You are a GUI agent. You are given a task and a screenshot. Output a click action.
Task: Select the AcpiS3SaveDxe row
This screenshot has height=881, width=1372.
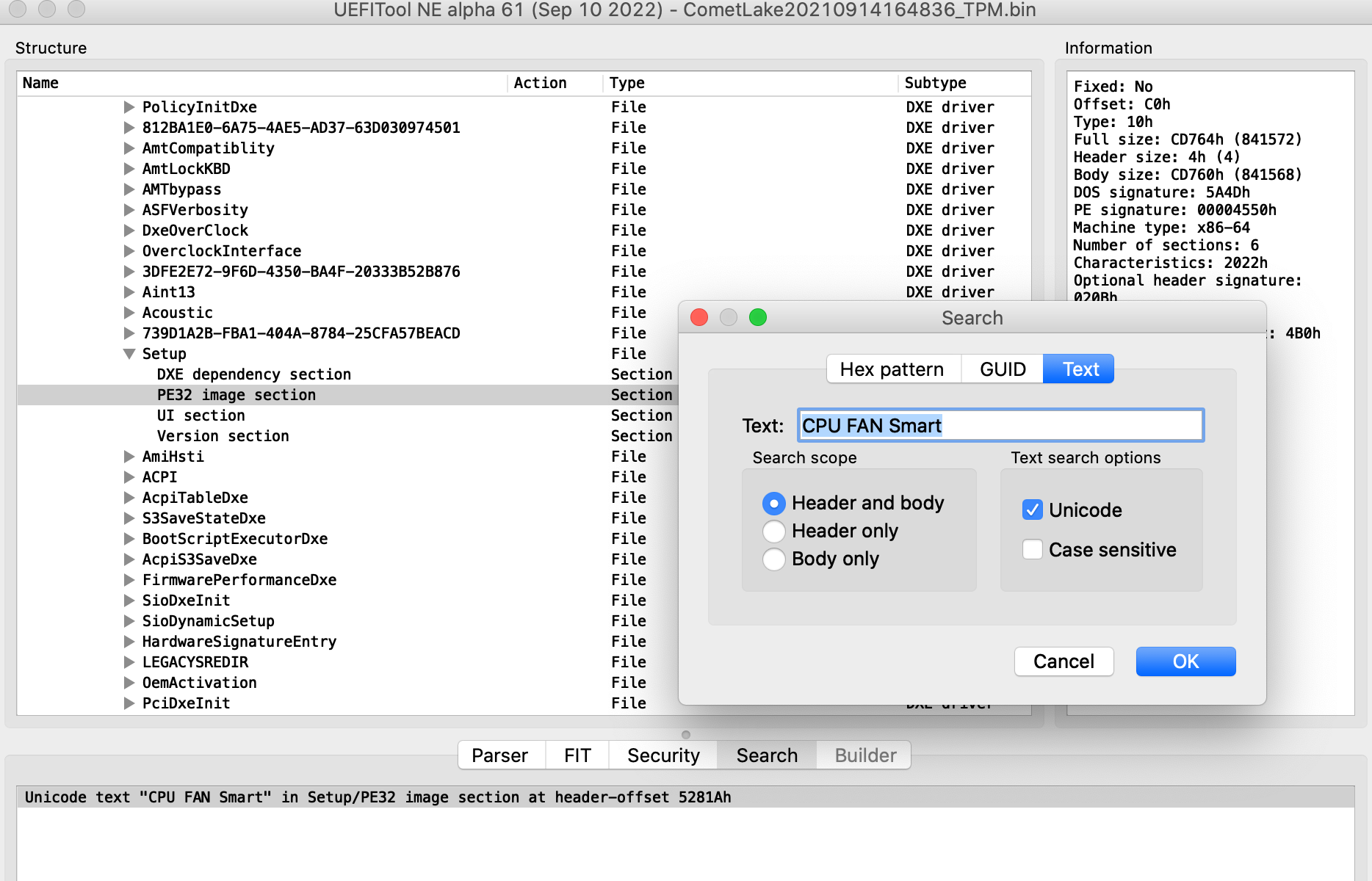[x=348, y=559]
